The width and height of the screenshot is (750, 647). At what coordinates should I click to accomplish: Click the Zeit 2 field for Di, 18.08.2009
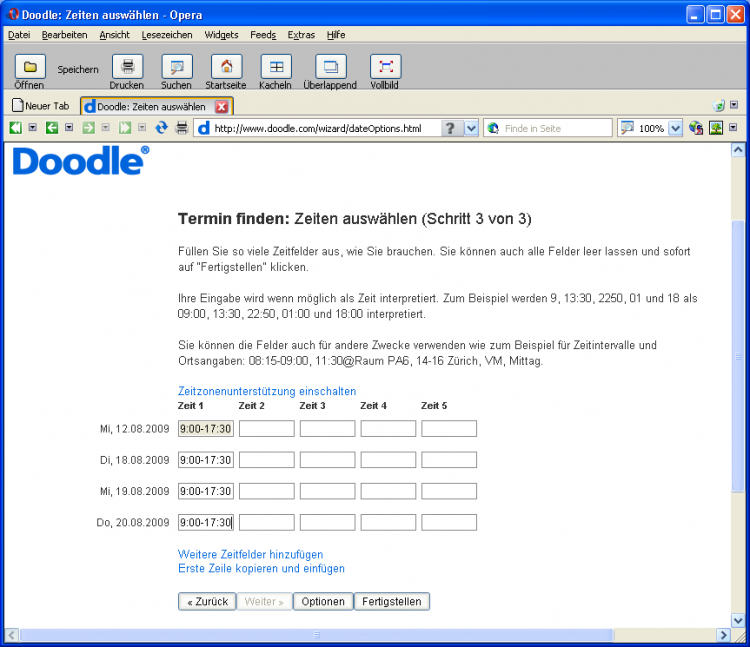click(266, 460)
